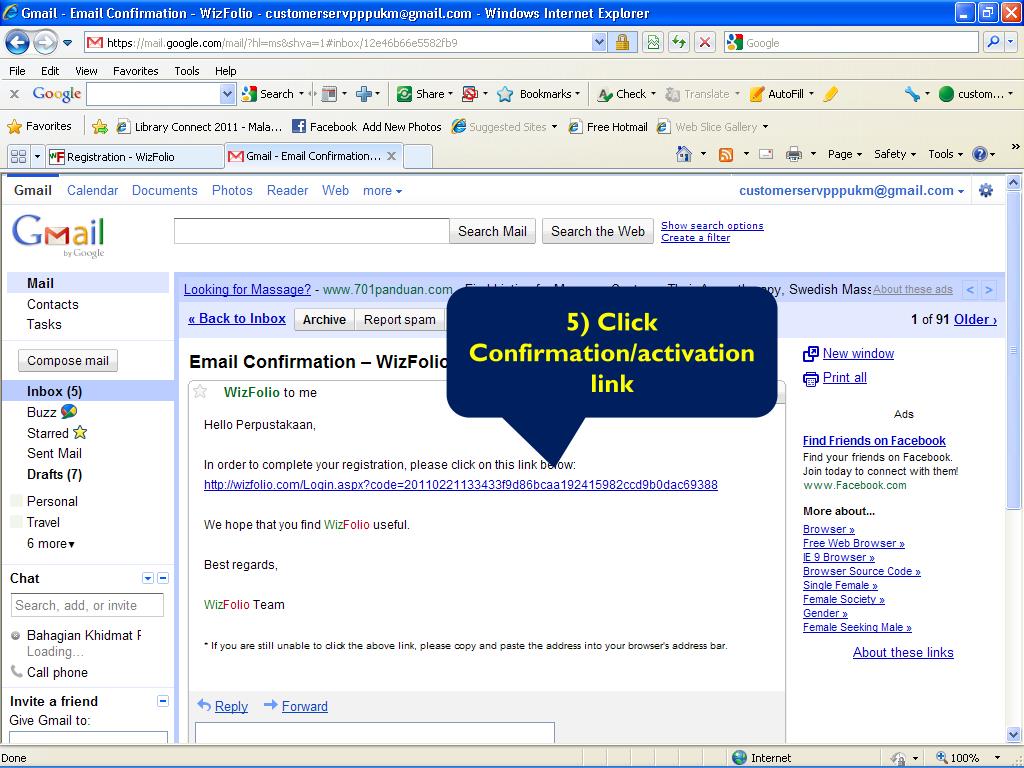This screenshot has height=768, width=1024.
Task: Expand the '6 more' labels list
Action: click(x=51, y=543)
